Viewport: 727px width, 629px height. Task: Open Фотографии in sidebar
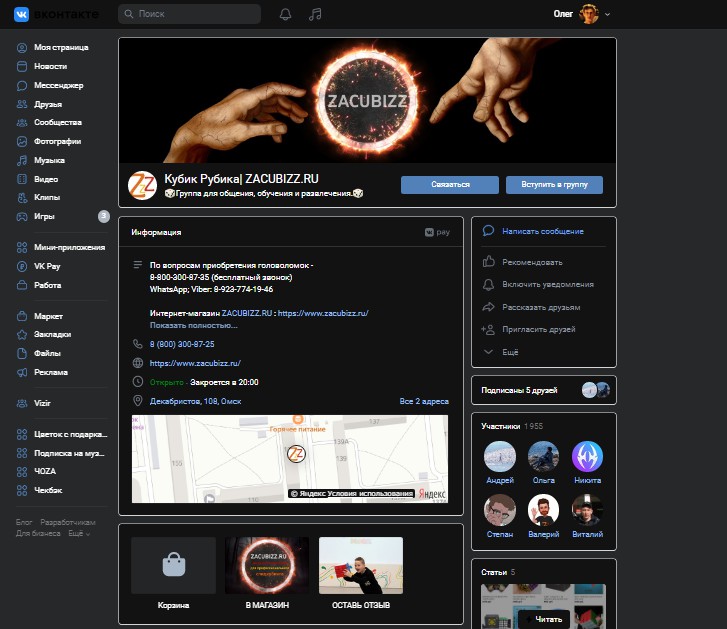57,141
